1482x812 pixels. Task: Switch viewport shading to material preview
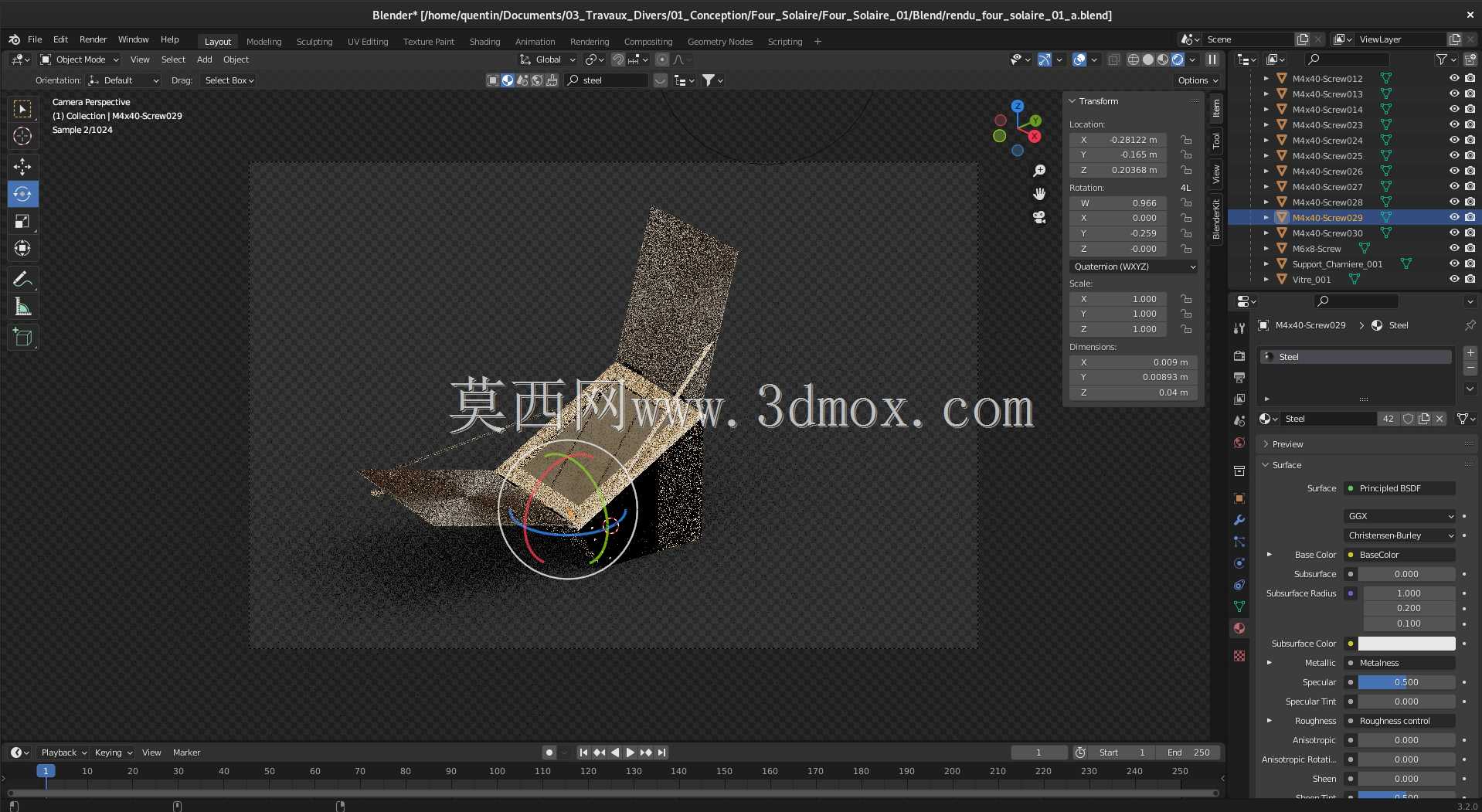click(x=1163, y=59)
